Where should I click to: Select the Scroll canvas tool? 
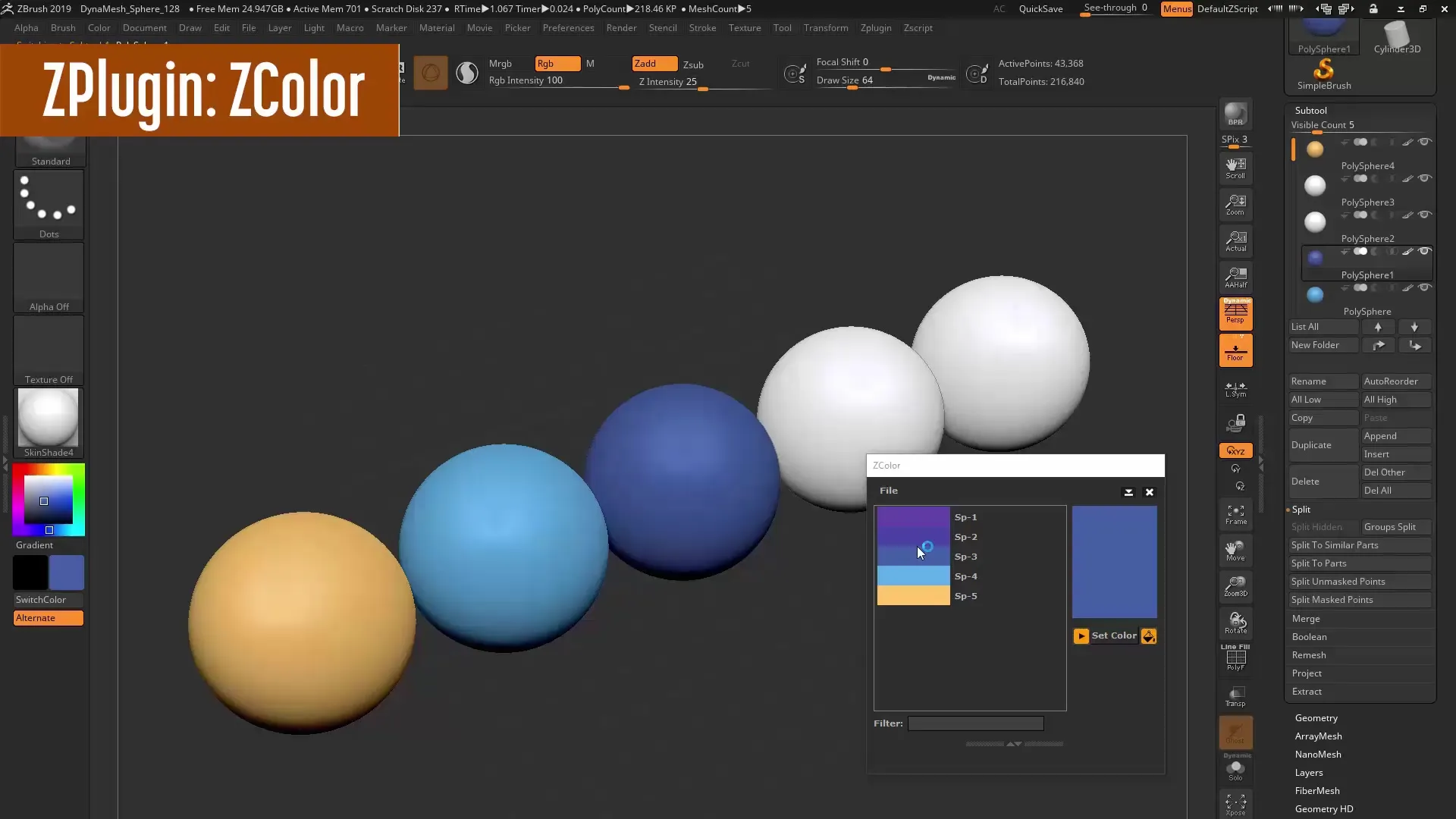(x=1235, y=168)
